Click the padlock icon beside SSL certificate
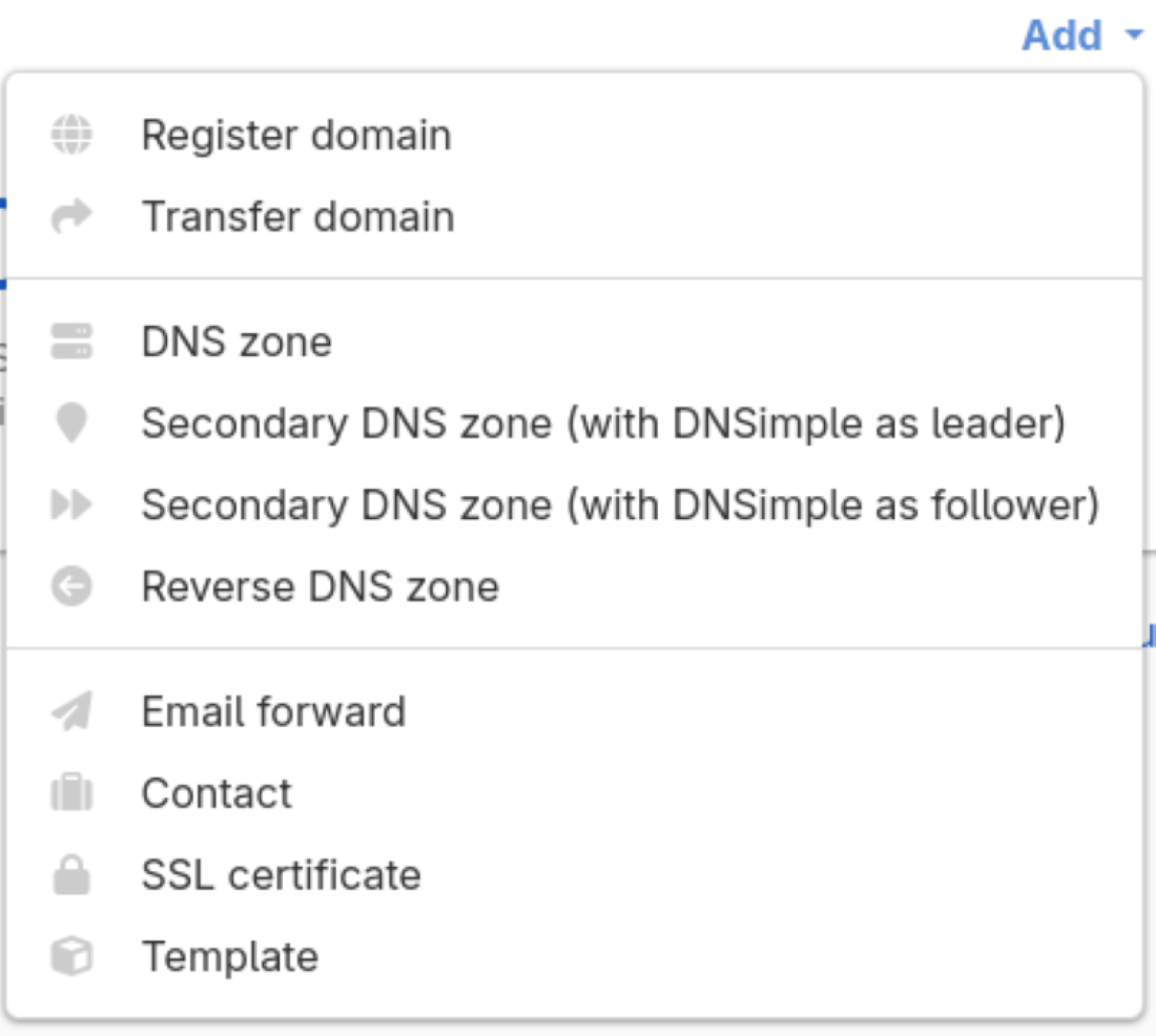This screenshot has height=1036, width=1156. point(74,874)
